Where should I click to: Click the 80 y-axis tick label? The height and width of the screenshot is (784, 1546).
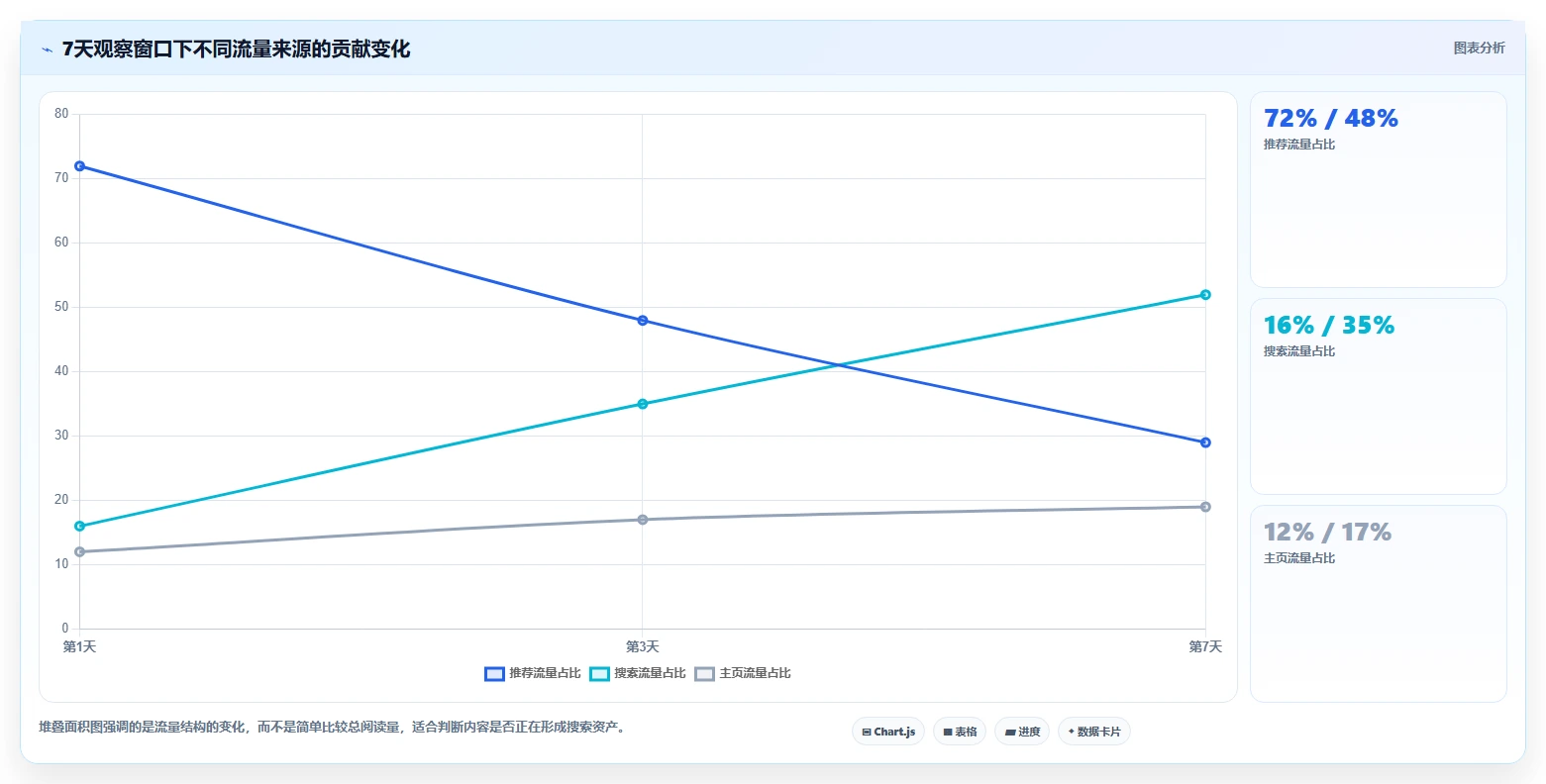61,114
